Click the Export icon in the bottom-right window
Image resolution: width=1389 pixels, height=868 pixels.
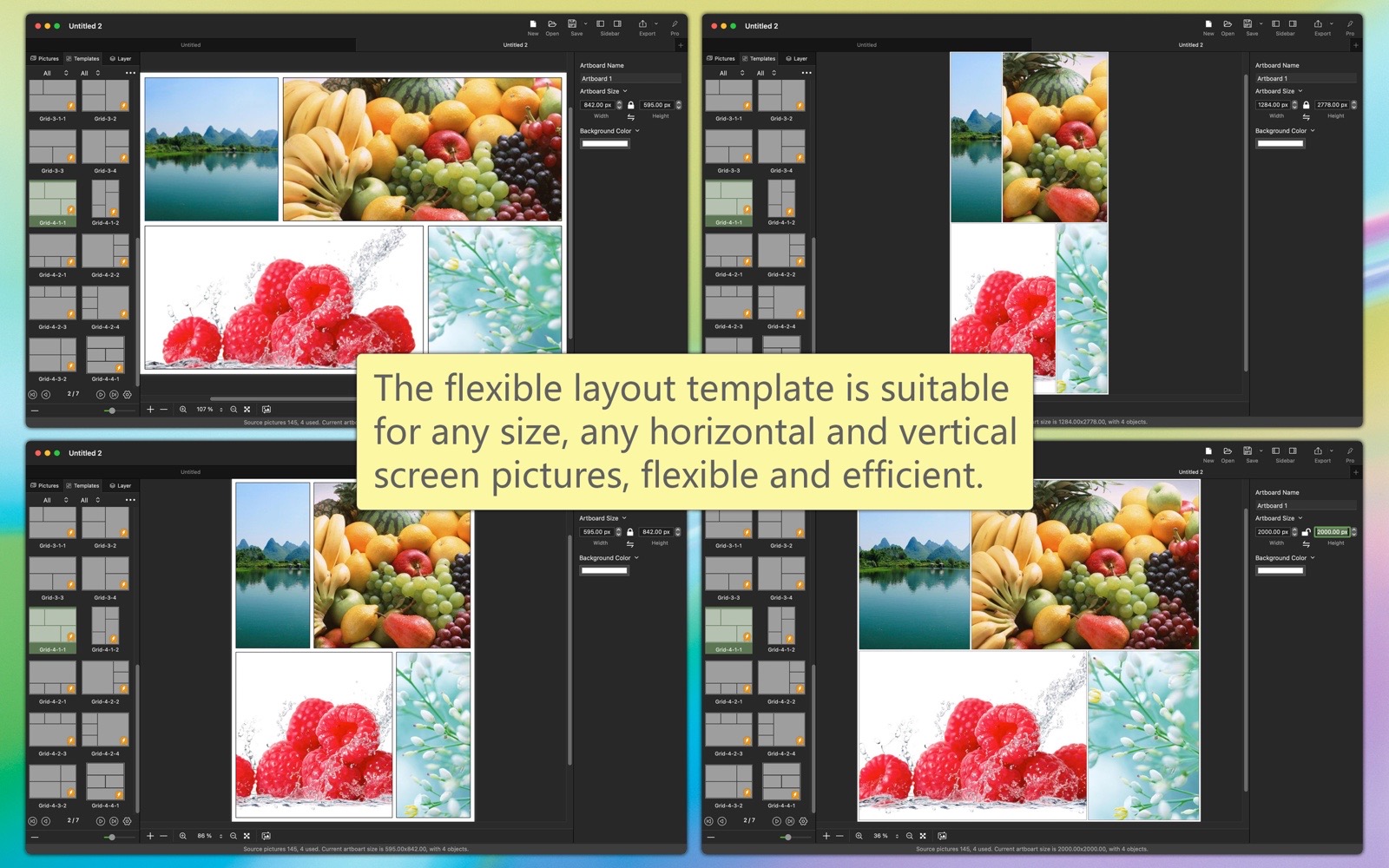(x=1318, y=451)
